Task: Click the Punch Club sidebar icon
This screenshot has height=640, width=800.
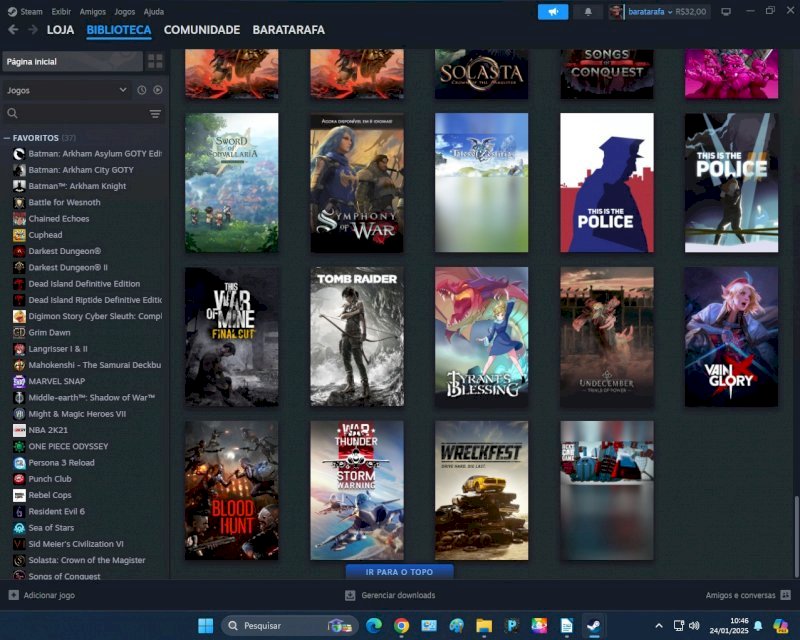Action: (19, 479)
